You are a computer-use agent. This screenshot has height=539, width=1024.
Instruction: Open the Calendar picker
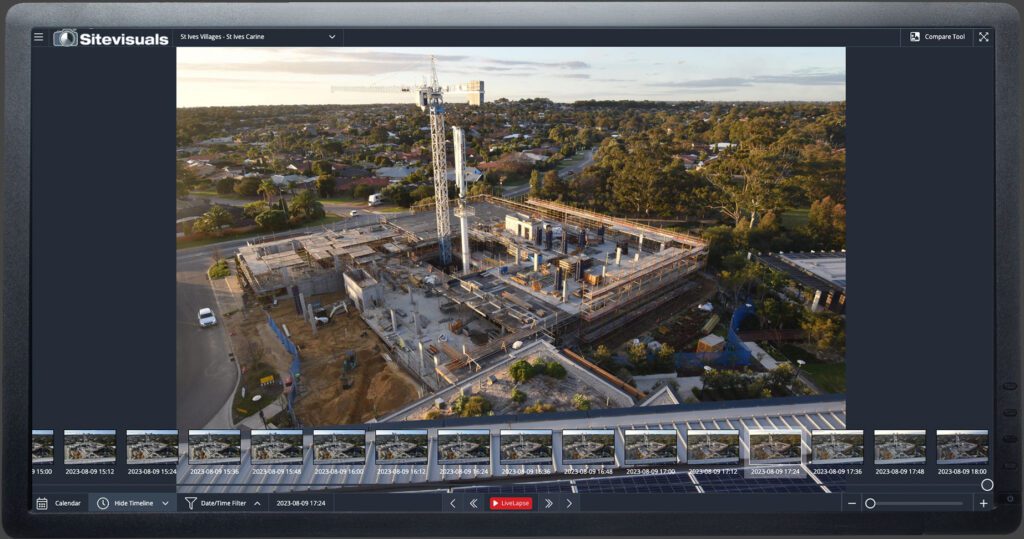coord(59,503)
